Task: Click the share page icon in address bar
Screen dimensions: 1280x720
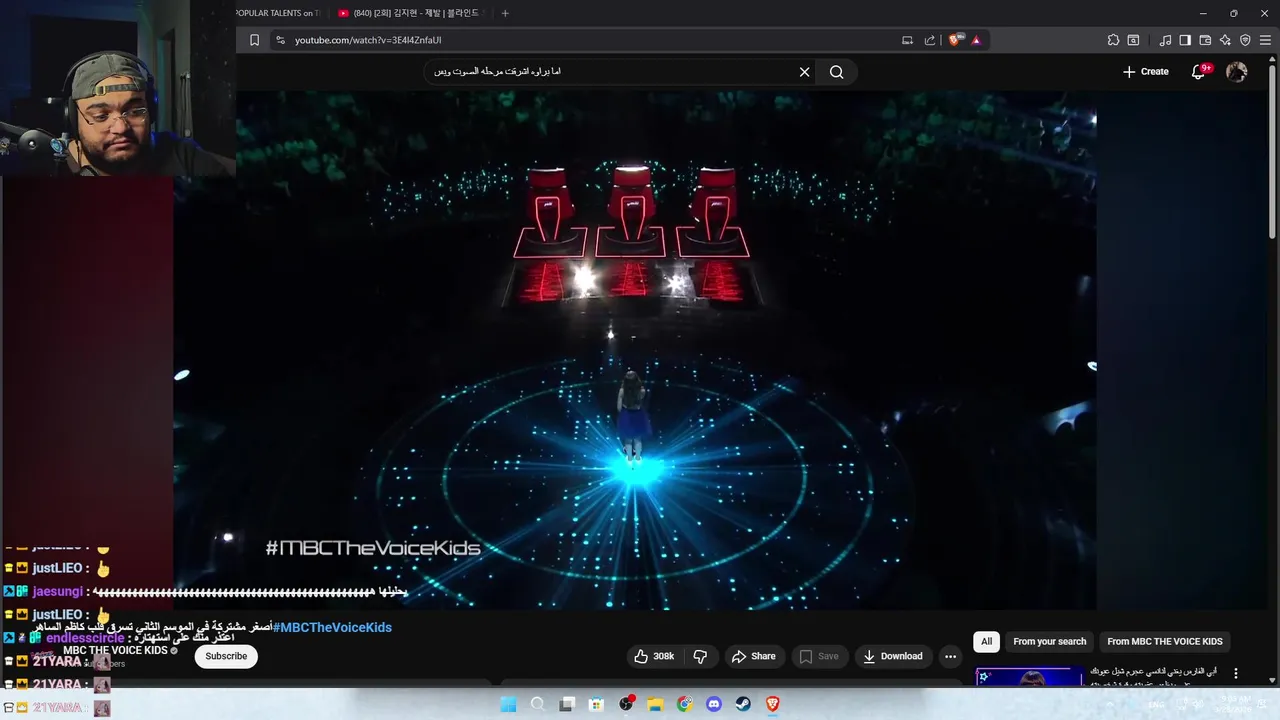Action: 930,40
